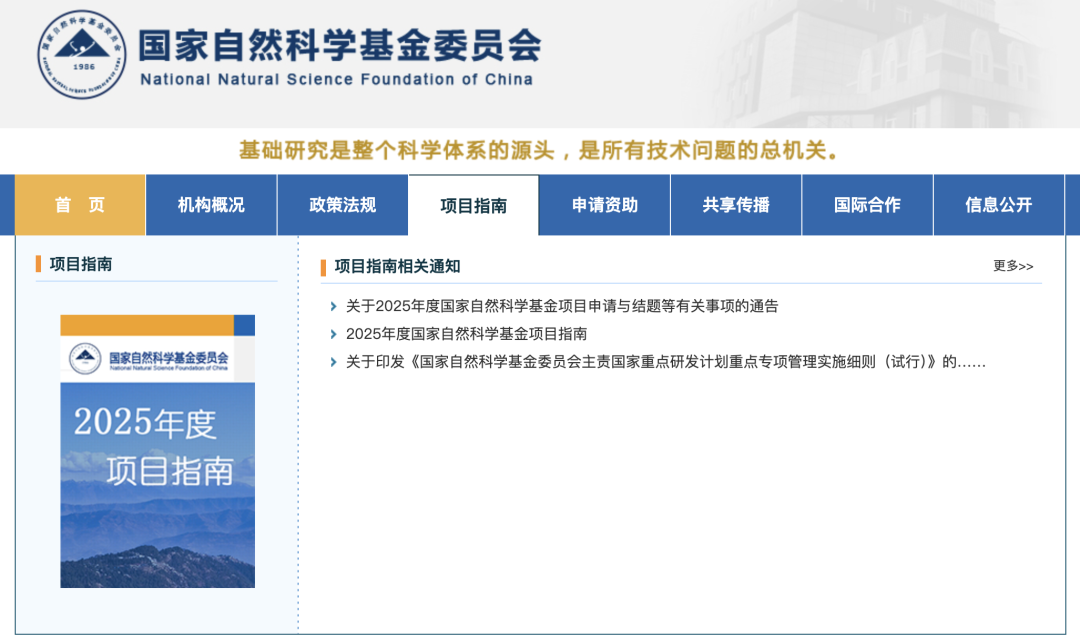Click arrow bullet beside 2025年度国家自然科学基金项目指南
Viewport: 1080px width, 639px height.
tap(333, 334)
